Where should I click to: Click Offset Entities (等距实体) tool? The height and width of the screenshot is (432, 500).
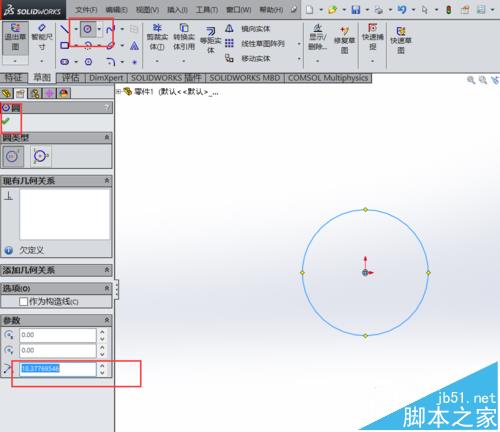(x=211, y=41)
